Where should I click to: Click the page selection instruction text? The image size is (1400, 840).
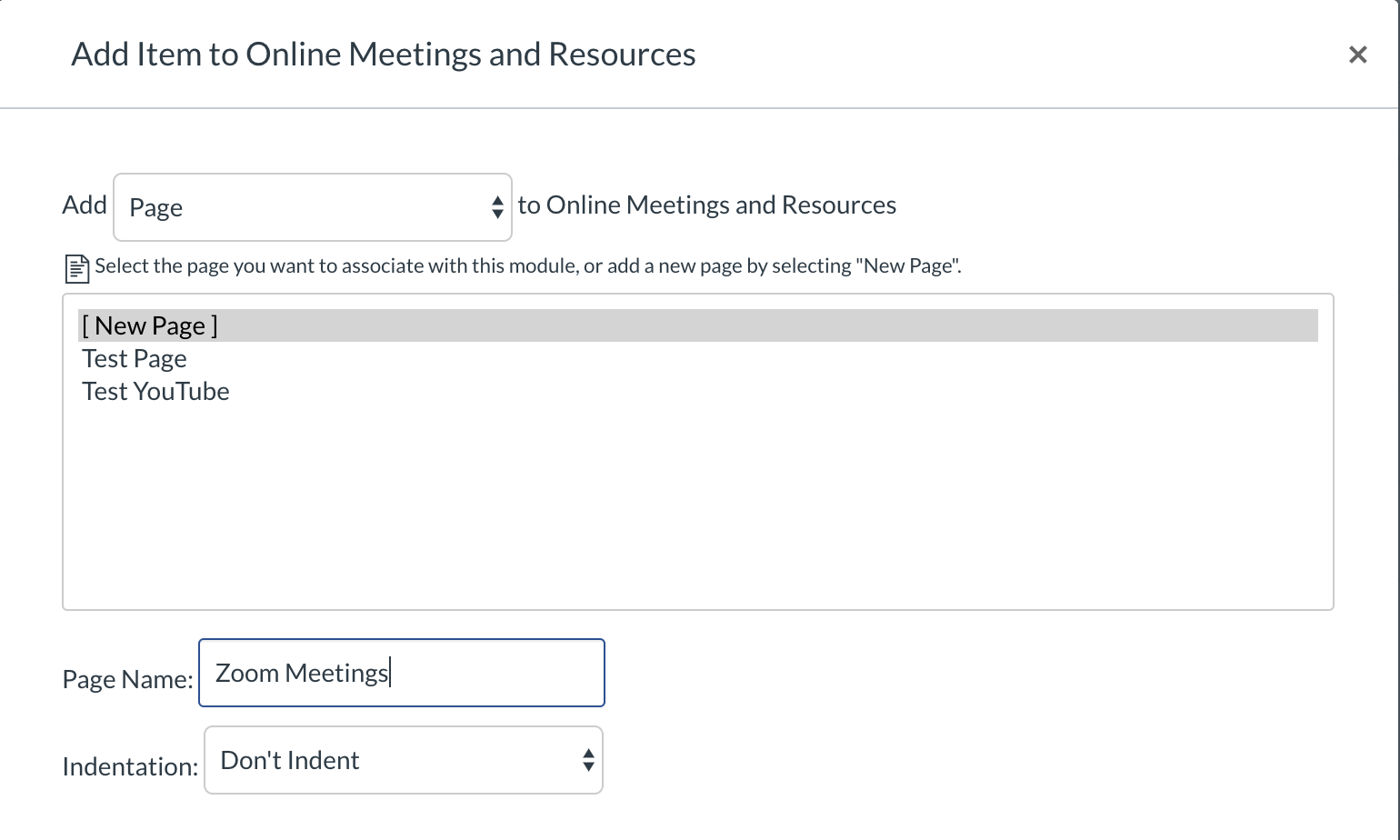click(527, 266)
